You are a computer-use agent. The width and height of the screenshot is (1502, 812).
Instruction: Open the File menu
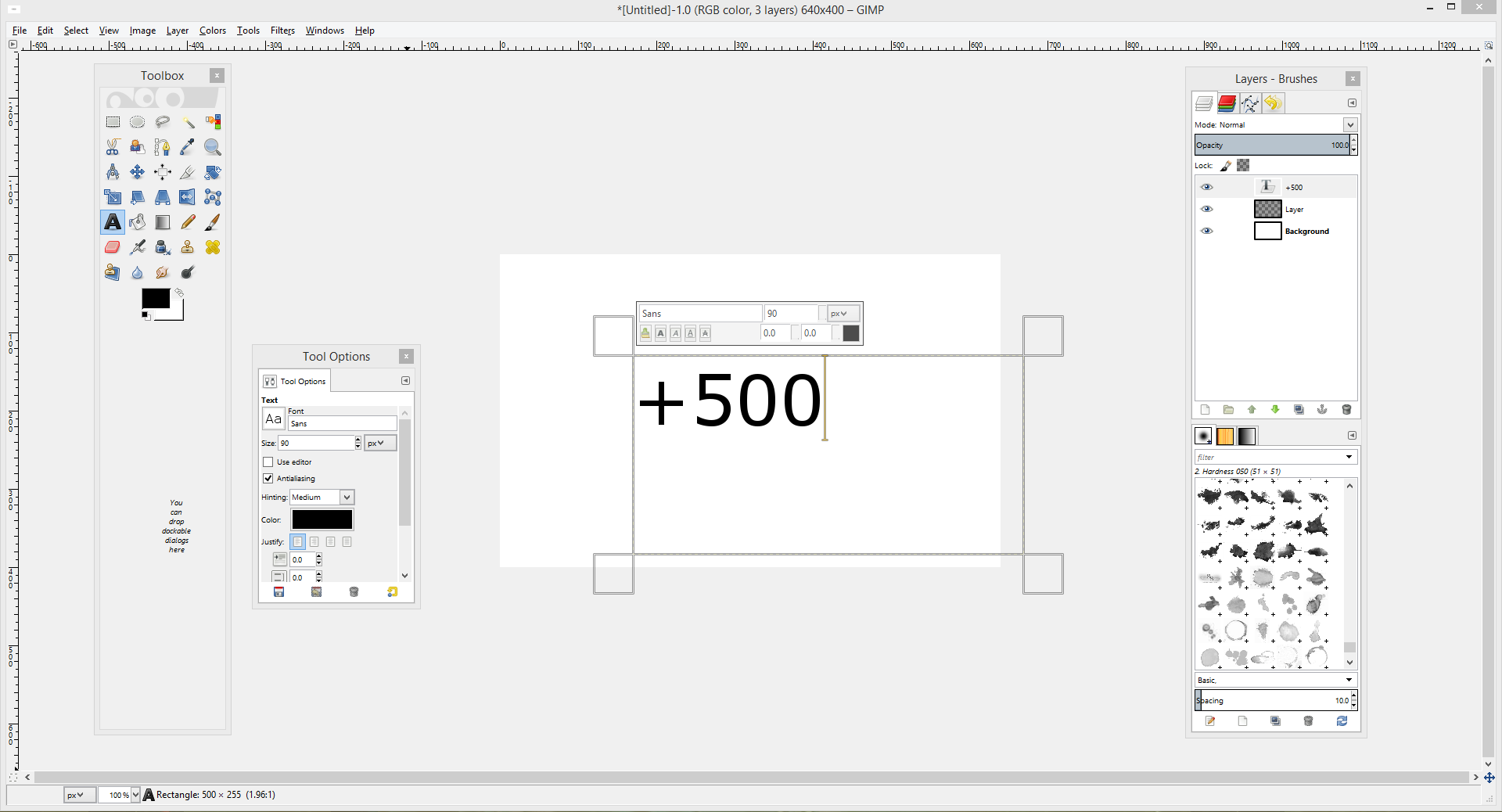pos(20,31)
